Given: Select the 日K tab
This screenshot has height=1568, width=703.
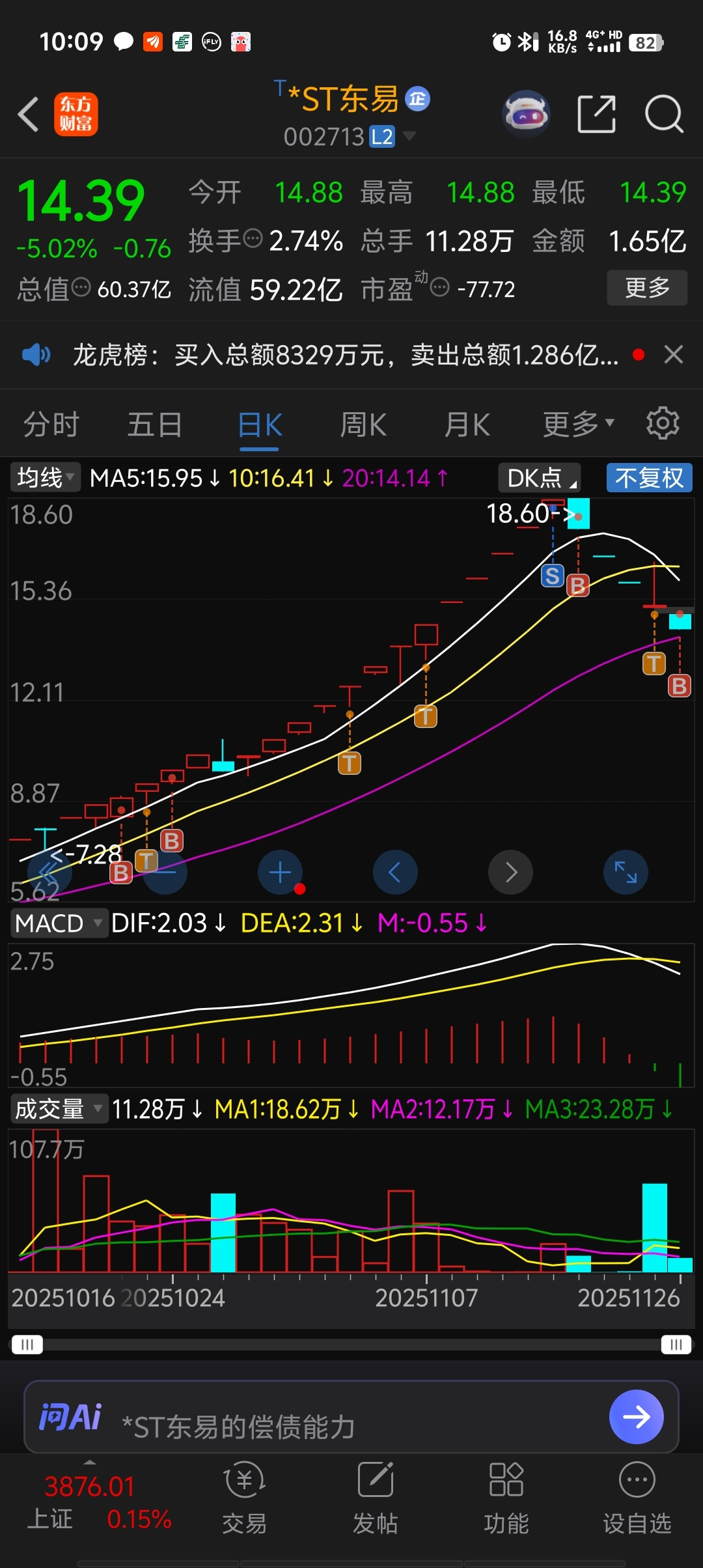Looking at the screenshot, I should point(260,425).
